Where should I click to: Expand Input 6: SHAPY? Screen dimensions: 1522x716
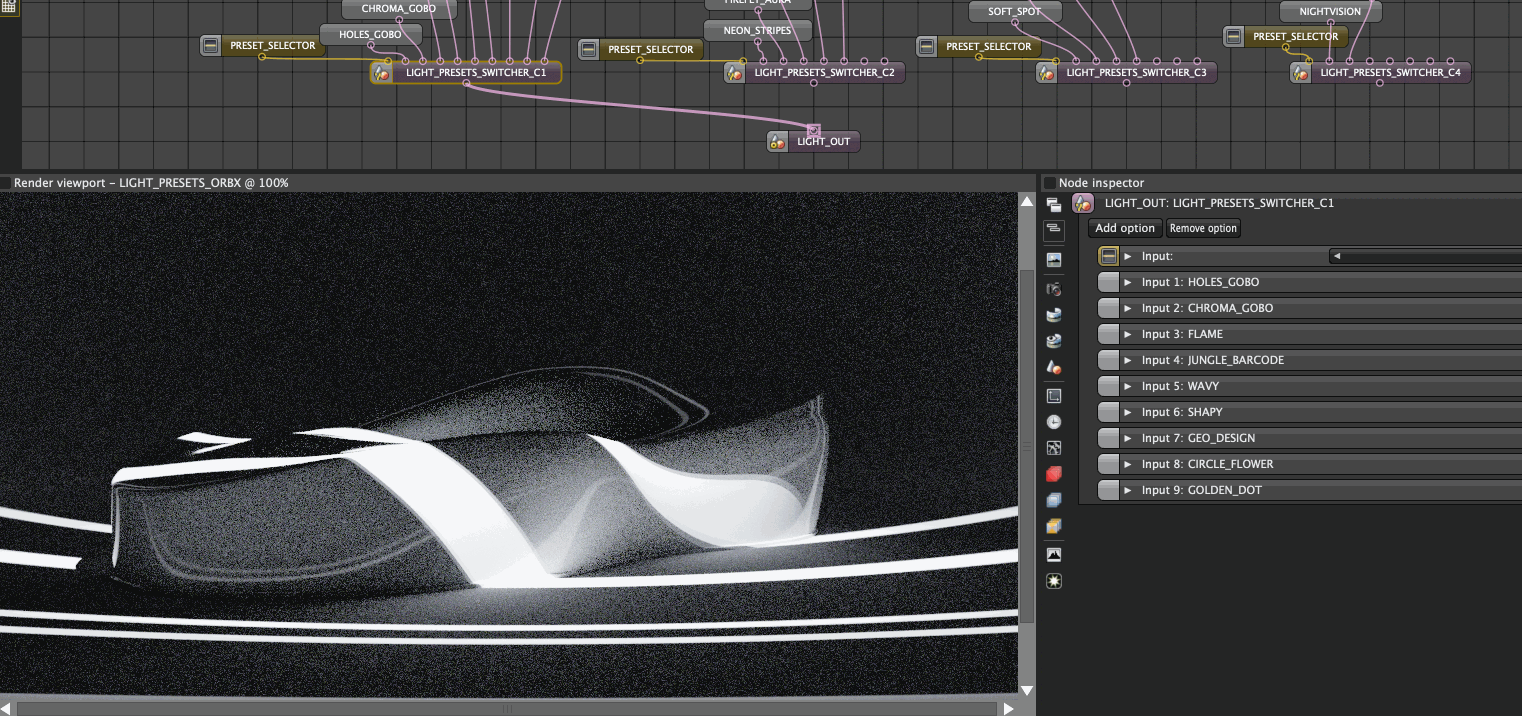point(1129,413)
